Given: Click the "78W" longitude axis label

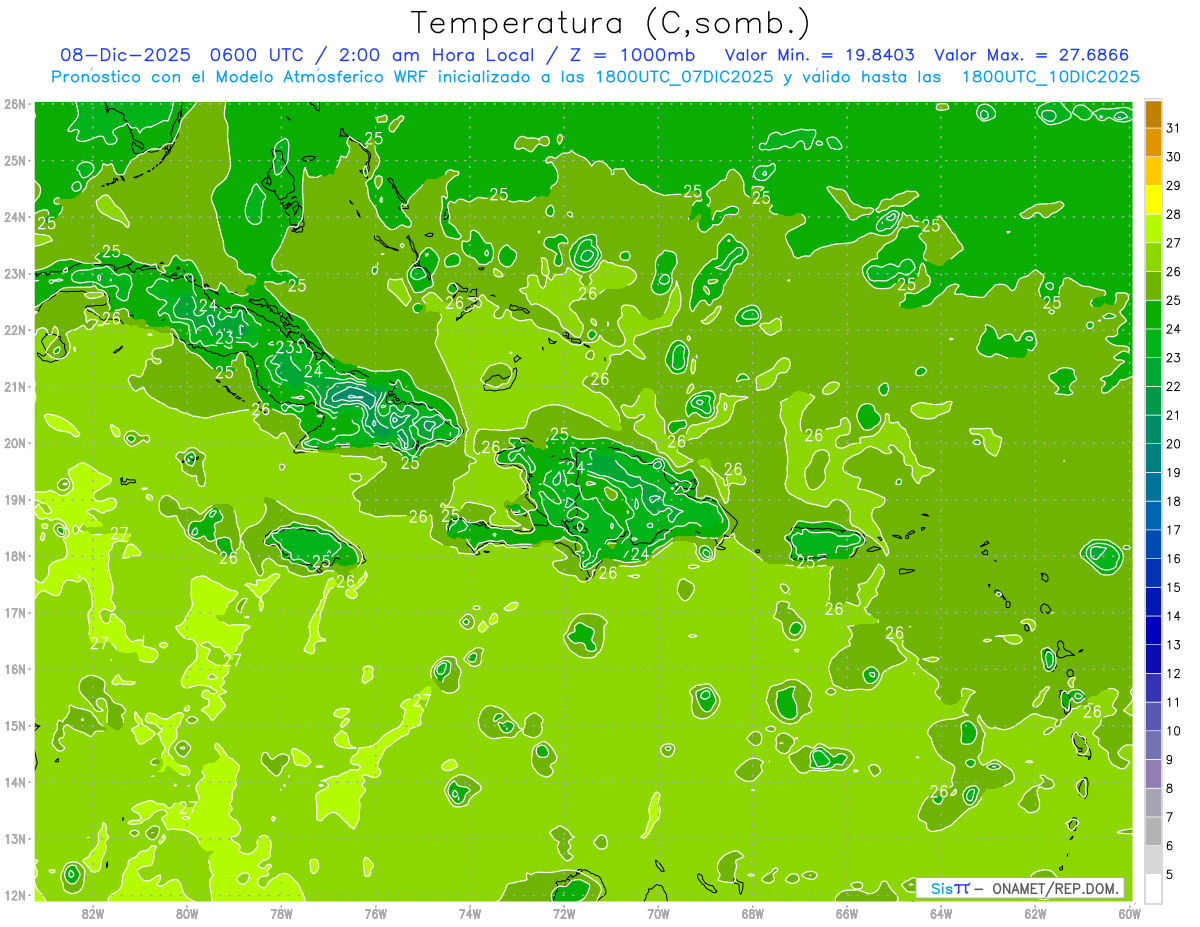Looking at the screenshot, I should click(281, 913).
